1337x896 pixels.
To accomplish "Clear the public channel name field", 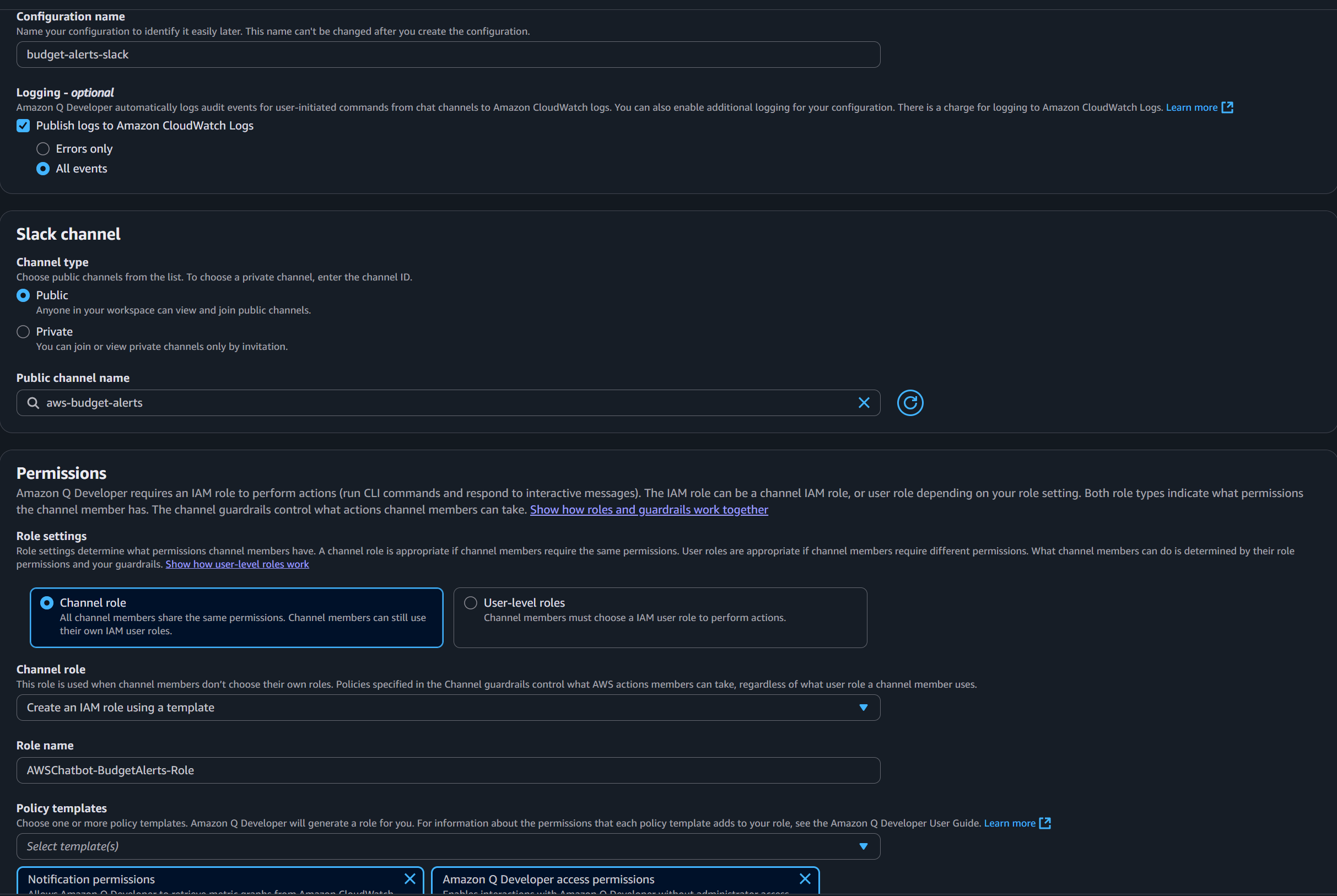I will (864, 403).
